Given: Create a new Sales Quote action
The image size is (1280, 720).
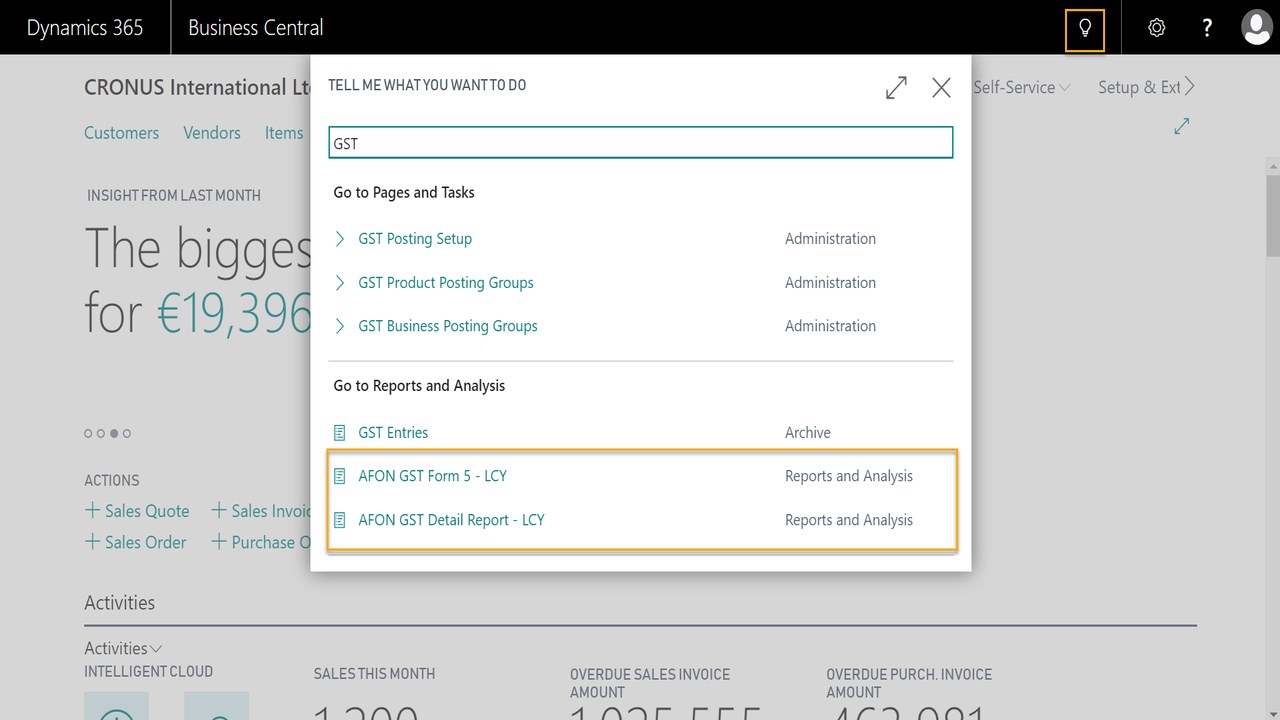Looking at the screenshot, I should tap(137, 511).
